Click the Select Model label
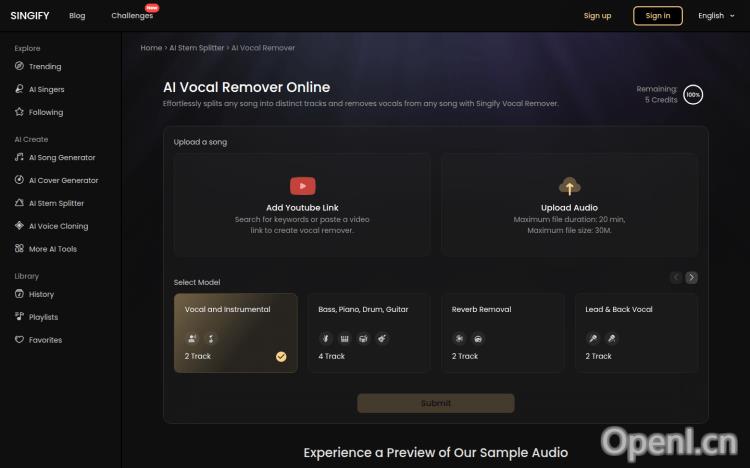 [197, 282]
